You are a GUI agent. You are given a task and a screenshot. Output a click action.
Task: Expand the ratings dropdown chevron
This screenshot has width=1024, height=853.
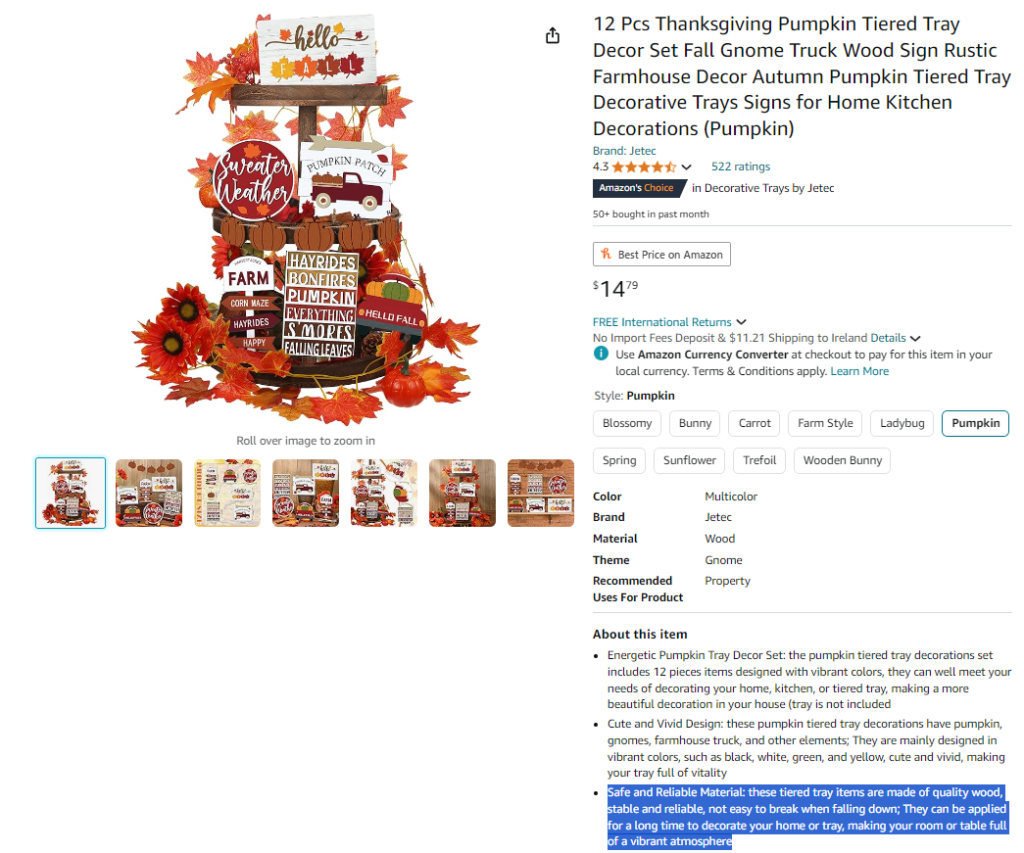[x=686, y=167]
